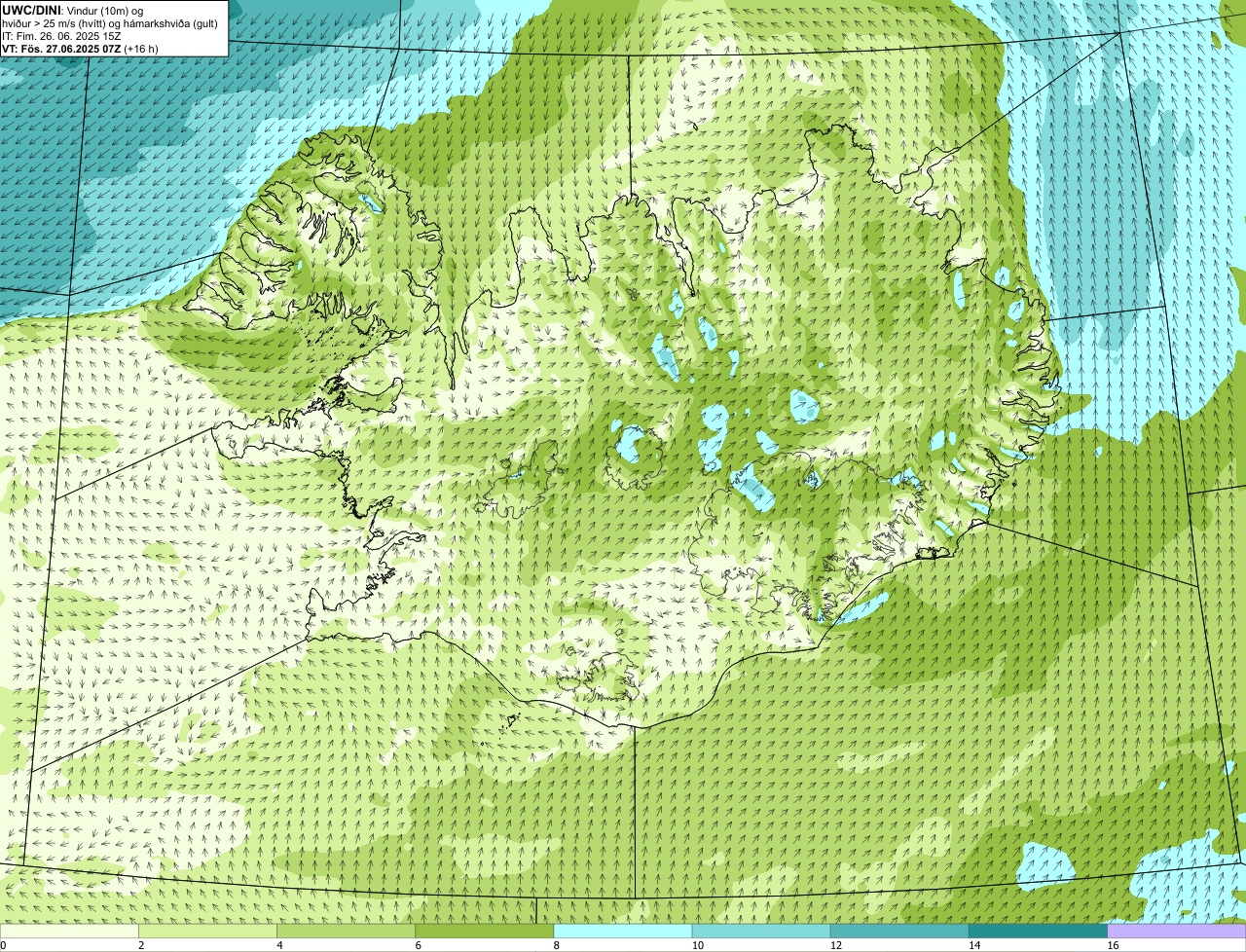Image resolution: width=1246 pixels, height=952 pixels.
Task: Click the 12–14 m/s teal legend segment
Action: coord(899,931)
